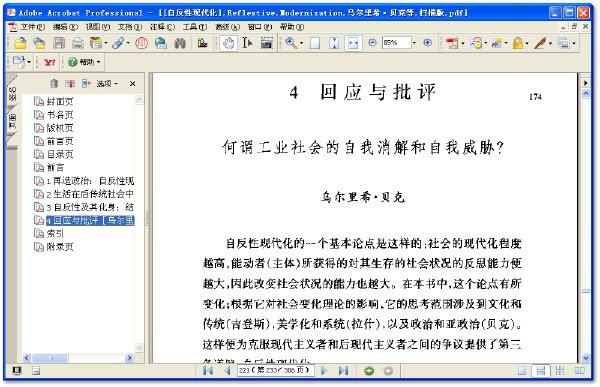The width and height of the screenshot is (600, 387).
Task: Switch to Fit Page view
Action: 334,43
